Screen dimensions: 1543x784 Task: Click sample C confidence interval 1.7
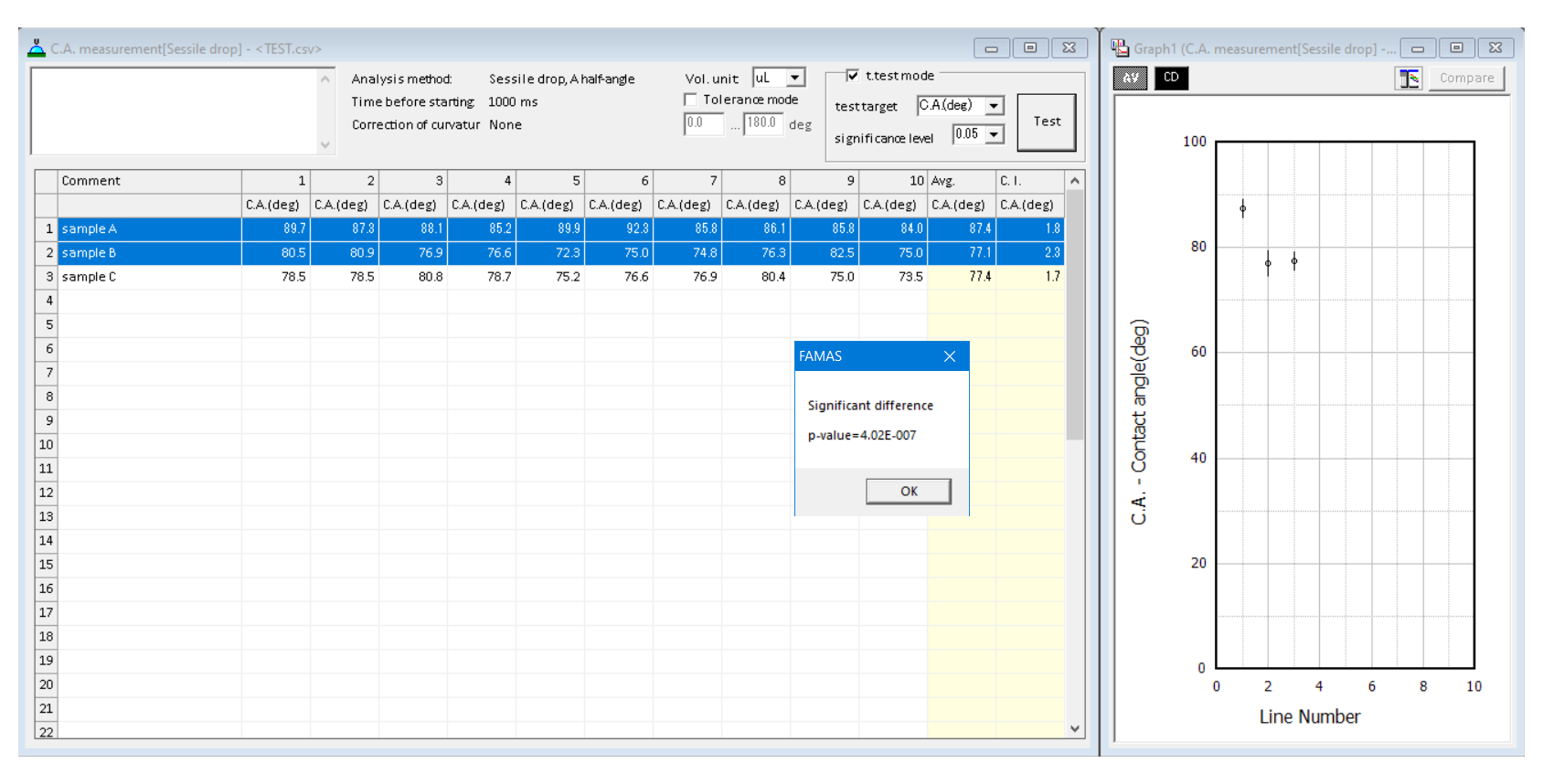point(1030,277)
